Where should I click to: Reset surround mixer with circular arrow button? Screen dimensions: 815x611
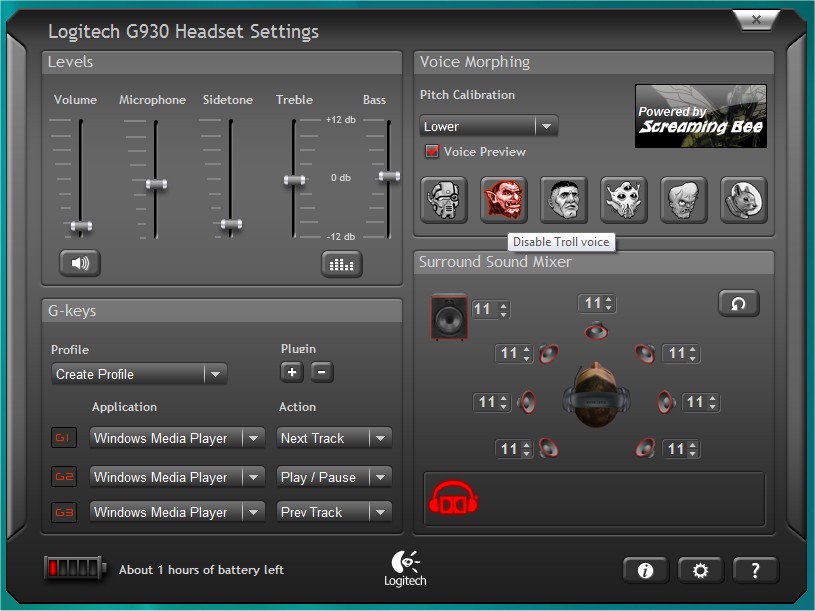[x=739, y=303]
